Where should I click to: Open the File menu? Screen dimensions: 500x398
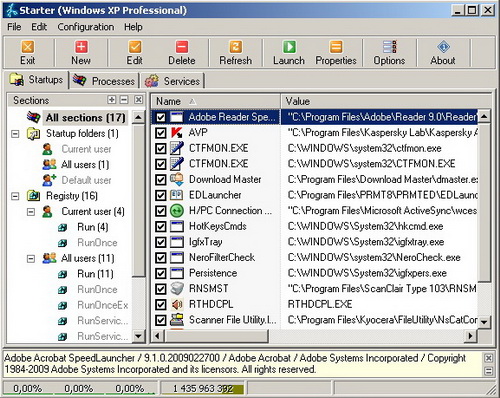(x=14, y=27)
